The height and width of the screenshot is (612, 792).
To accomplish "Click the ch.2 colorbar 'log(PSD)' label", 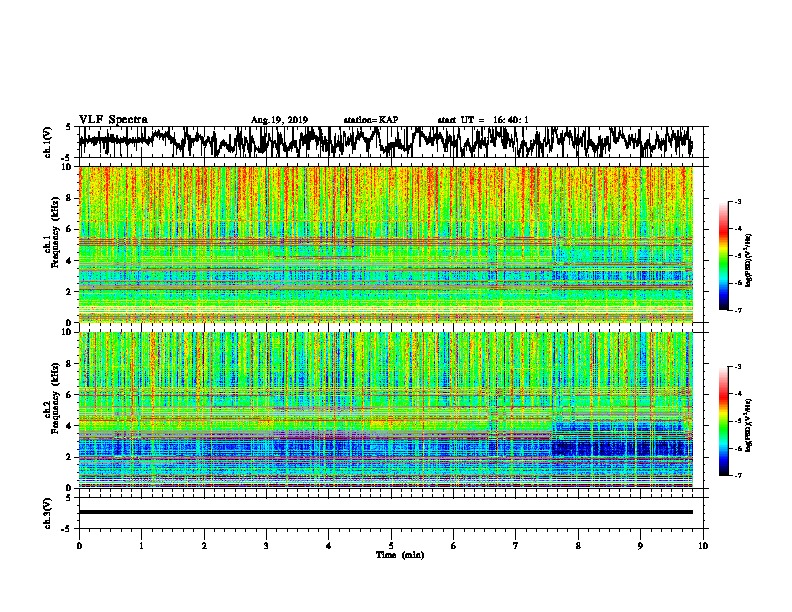I will [x=748, y=425].
